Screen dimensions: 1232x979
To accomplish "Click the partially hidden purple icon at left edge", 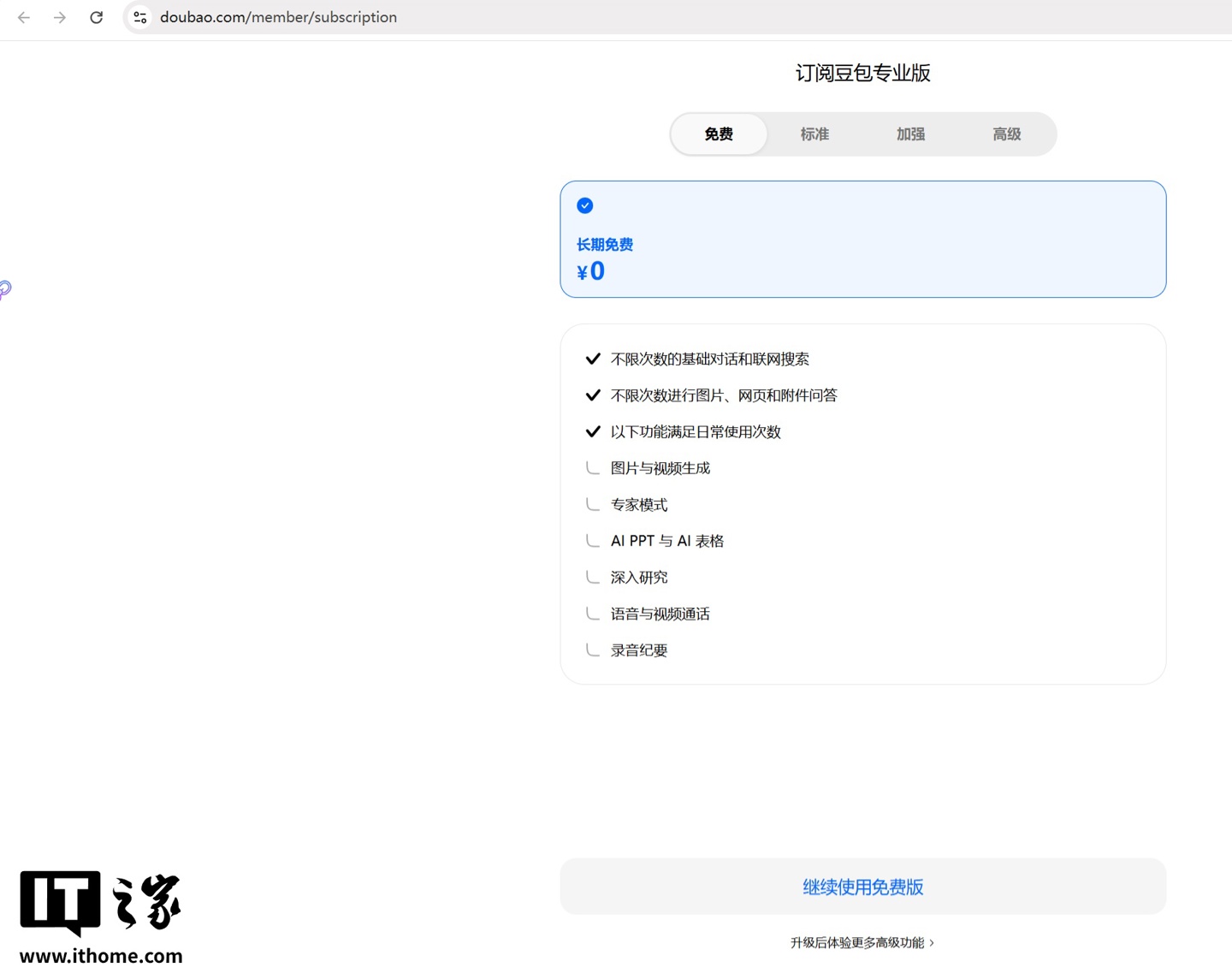I will 5,290.
